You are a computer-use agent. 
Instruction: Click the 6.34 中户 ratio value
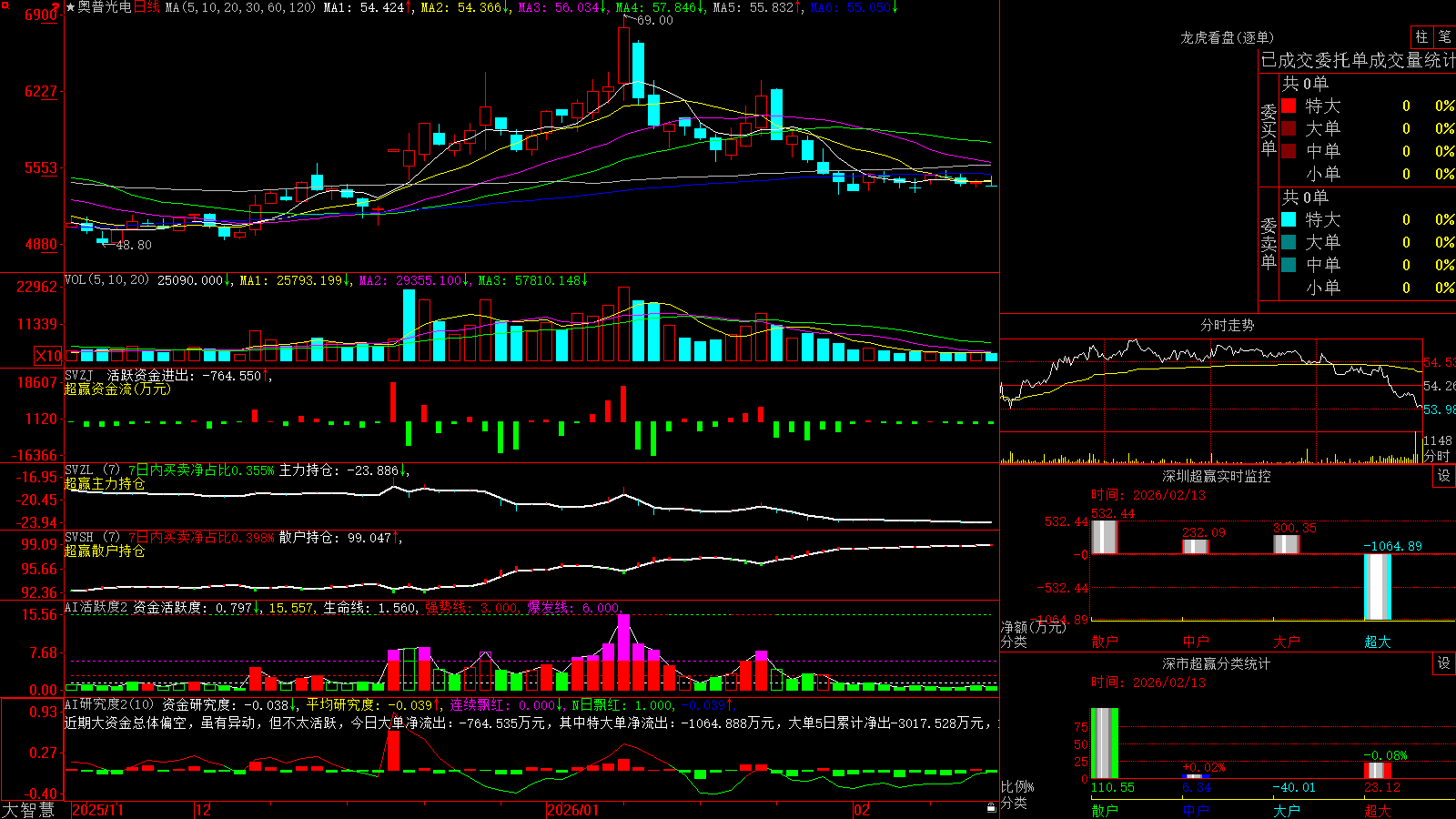point(1197,787)
